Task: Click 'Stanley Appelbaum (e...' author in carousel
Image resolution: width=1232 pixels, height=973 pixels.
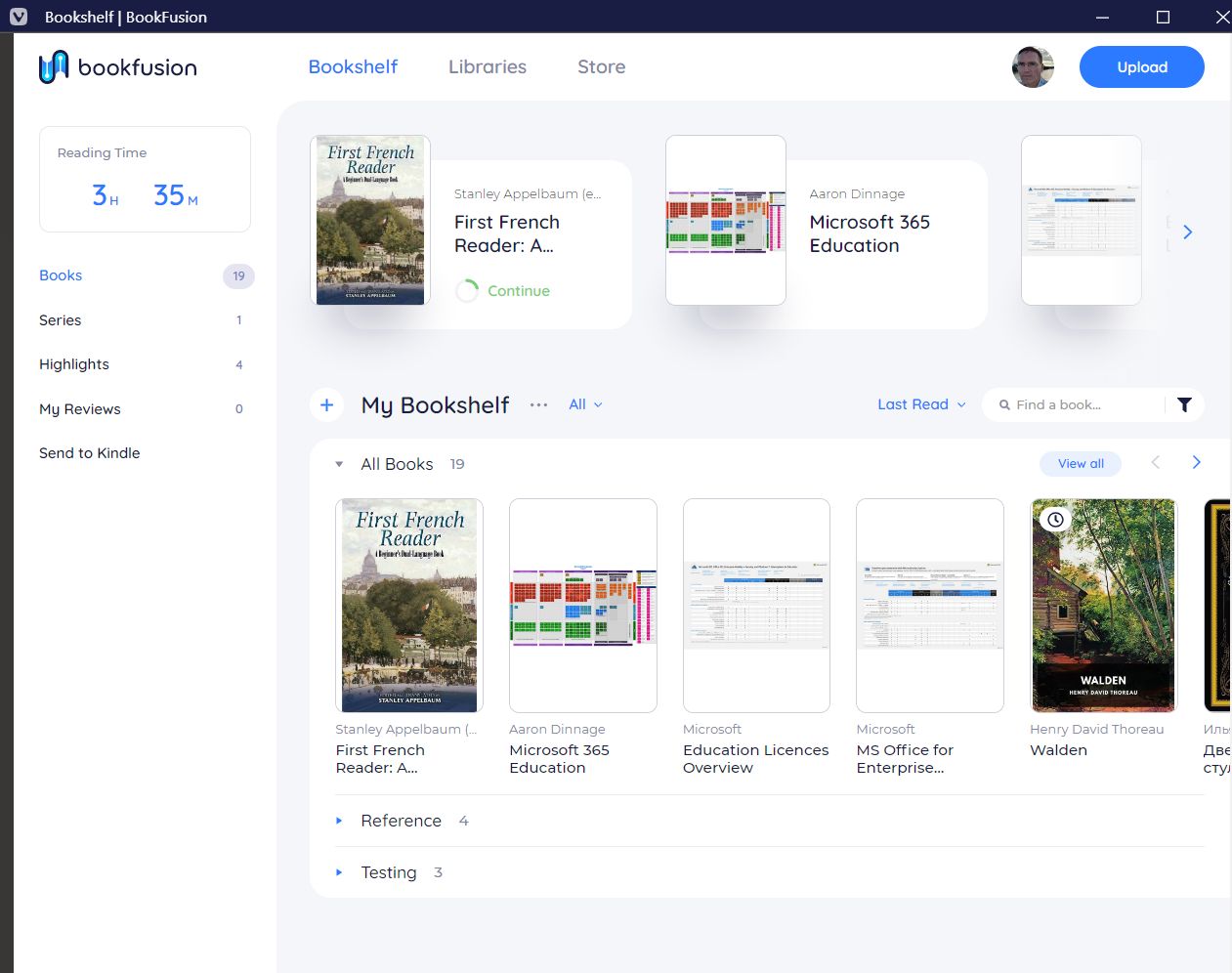Action: point(528,193)
